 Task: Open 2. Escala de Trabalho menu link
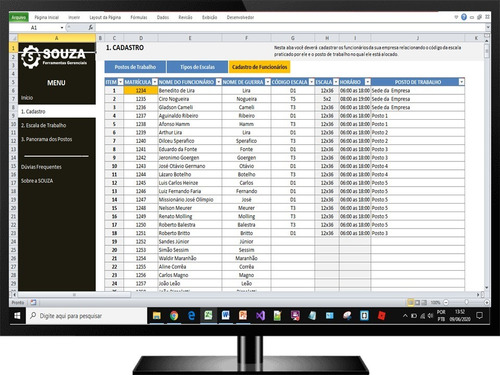[43, 125]
